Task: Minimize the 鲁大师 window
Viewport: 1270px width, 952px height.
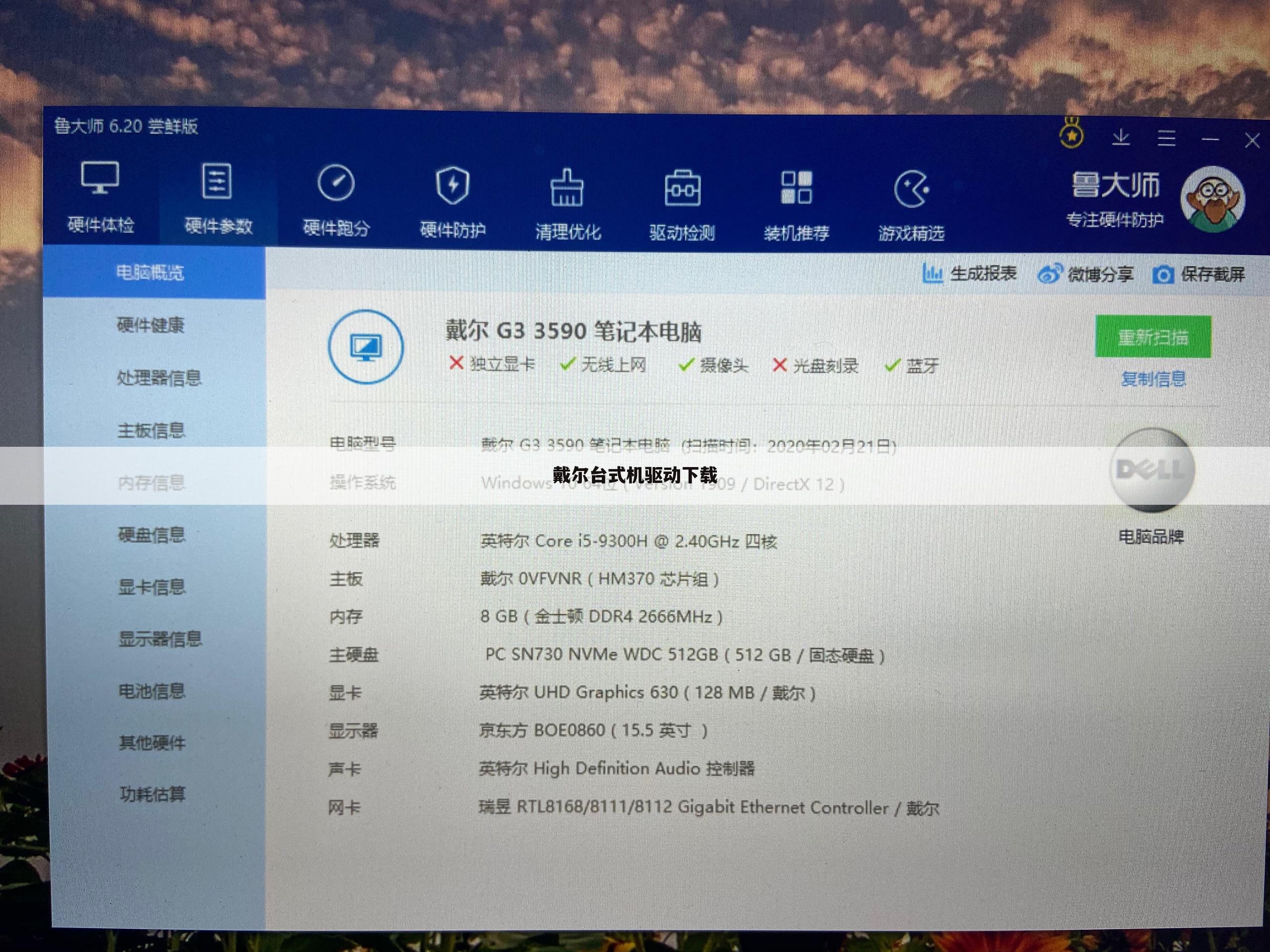Action: (x=1209, y=139)
